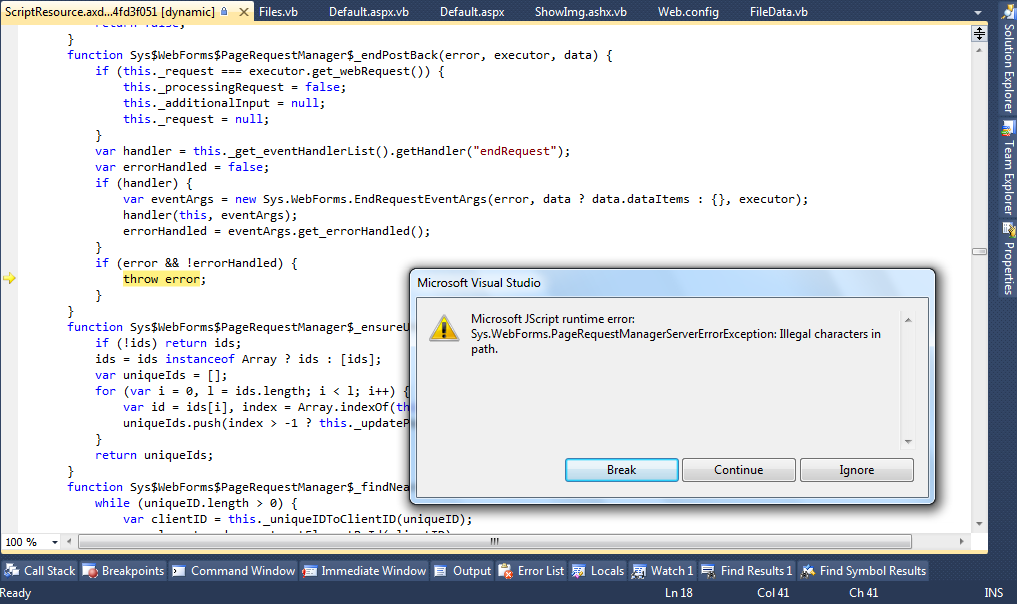Click the Locals icon
Viewport: 1017px width, 604px height.
(579, 571)
